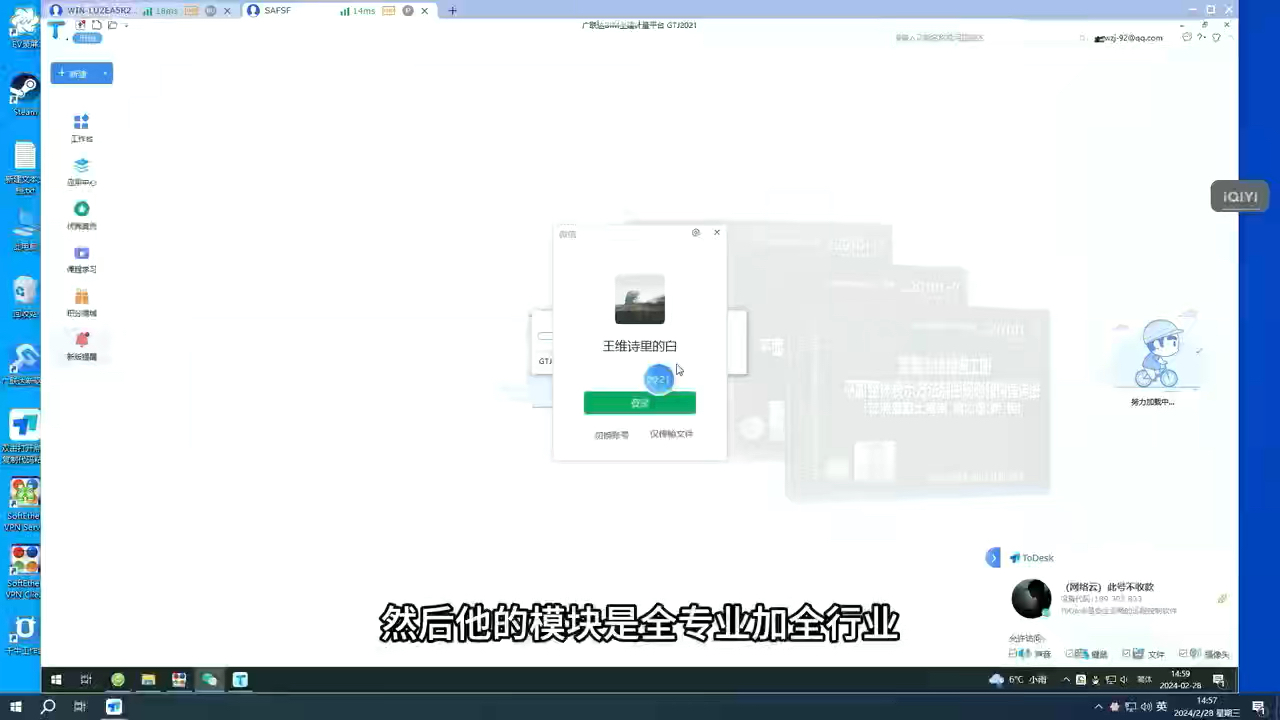Open WeChat dialog settings gear icon
This screenshot has width=1280, height=720.
point(696,232)
